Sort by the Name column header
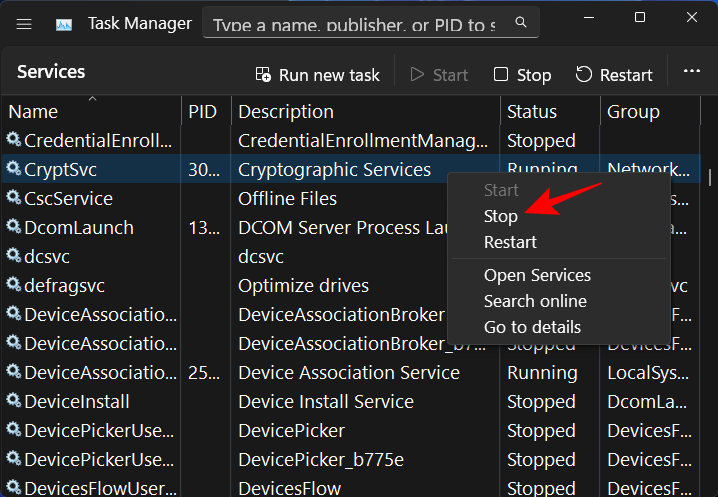Viewport: 718px width, 497px height. point(33,111)
